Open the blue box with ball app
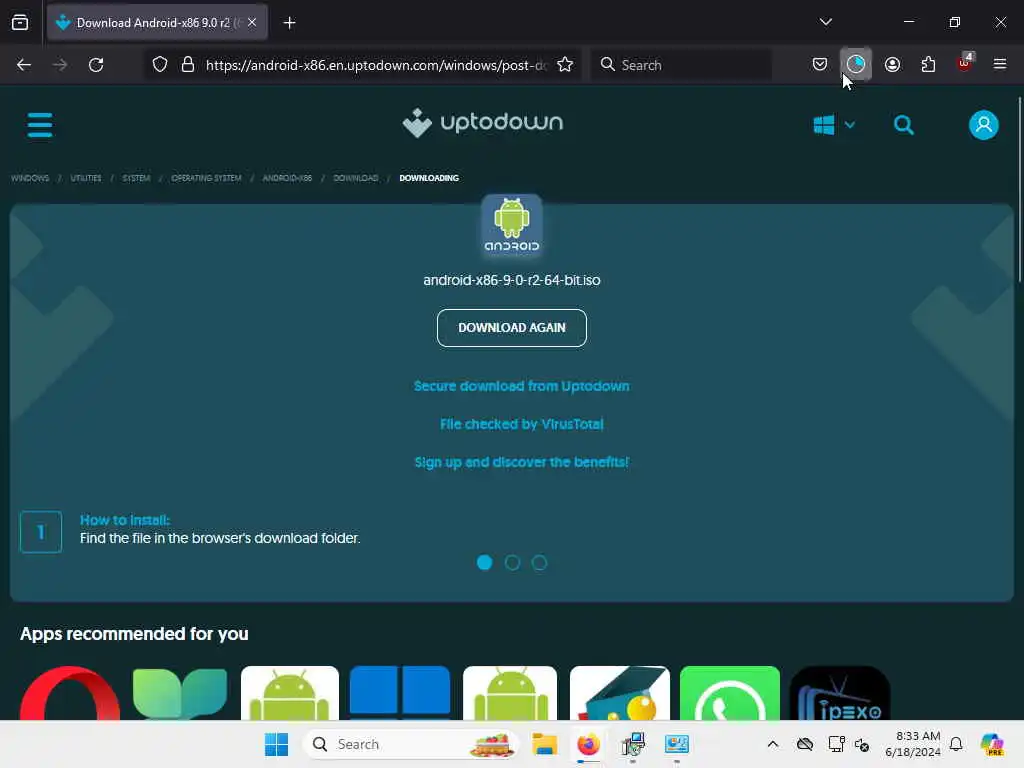1024x768 pixels. pos(620,693)
